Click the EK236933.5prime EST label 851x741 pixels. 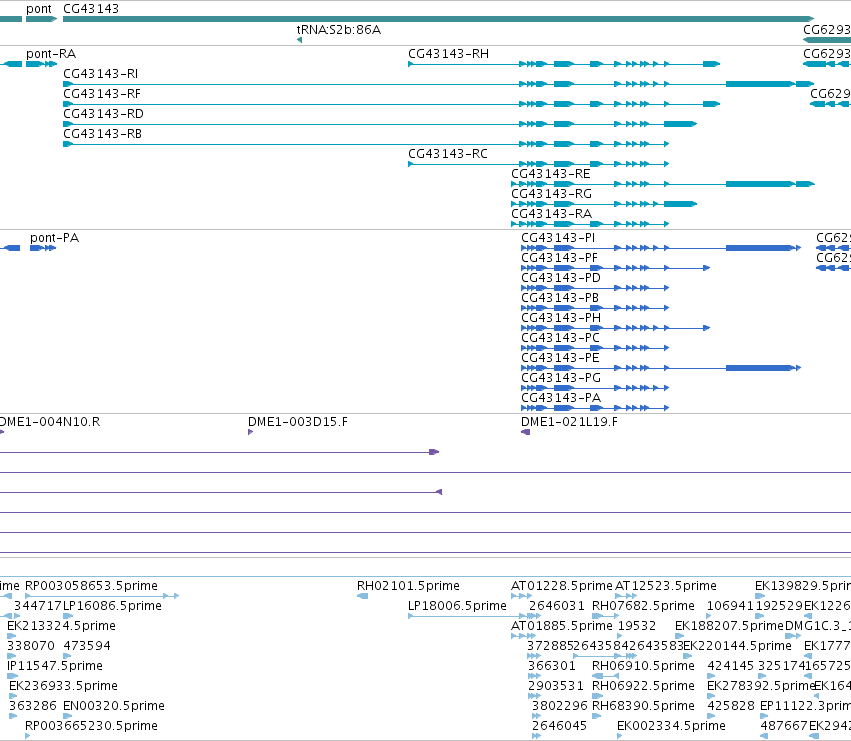(63, 686)
